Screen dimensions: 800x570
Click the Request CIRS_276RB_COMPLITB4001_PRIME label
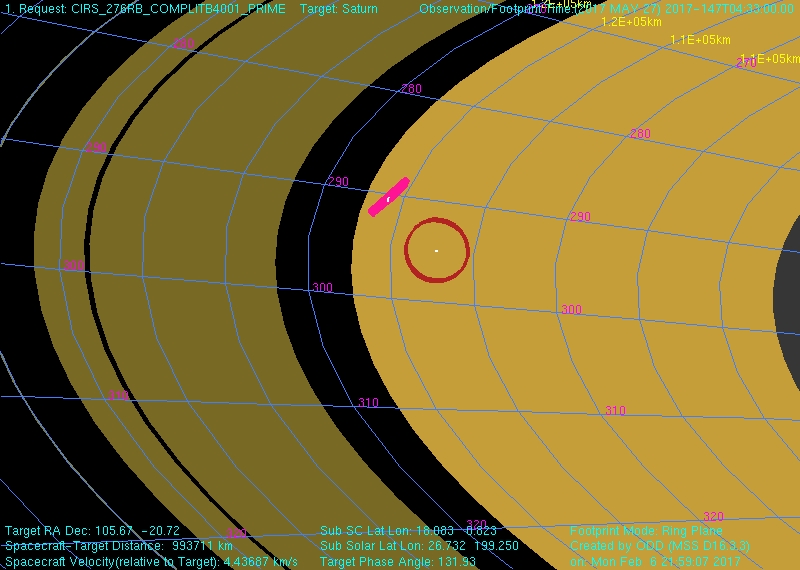(x=145, y=9)
